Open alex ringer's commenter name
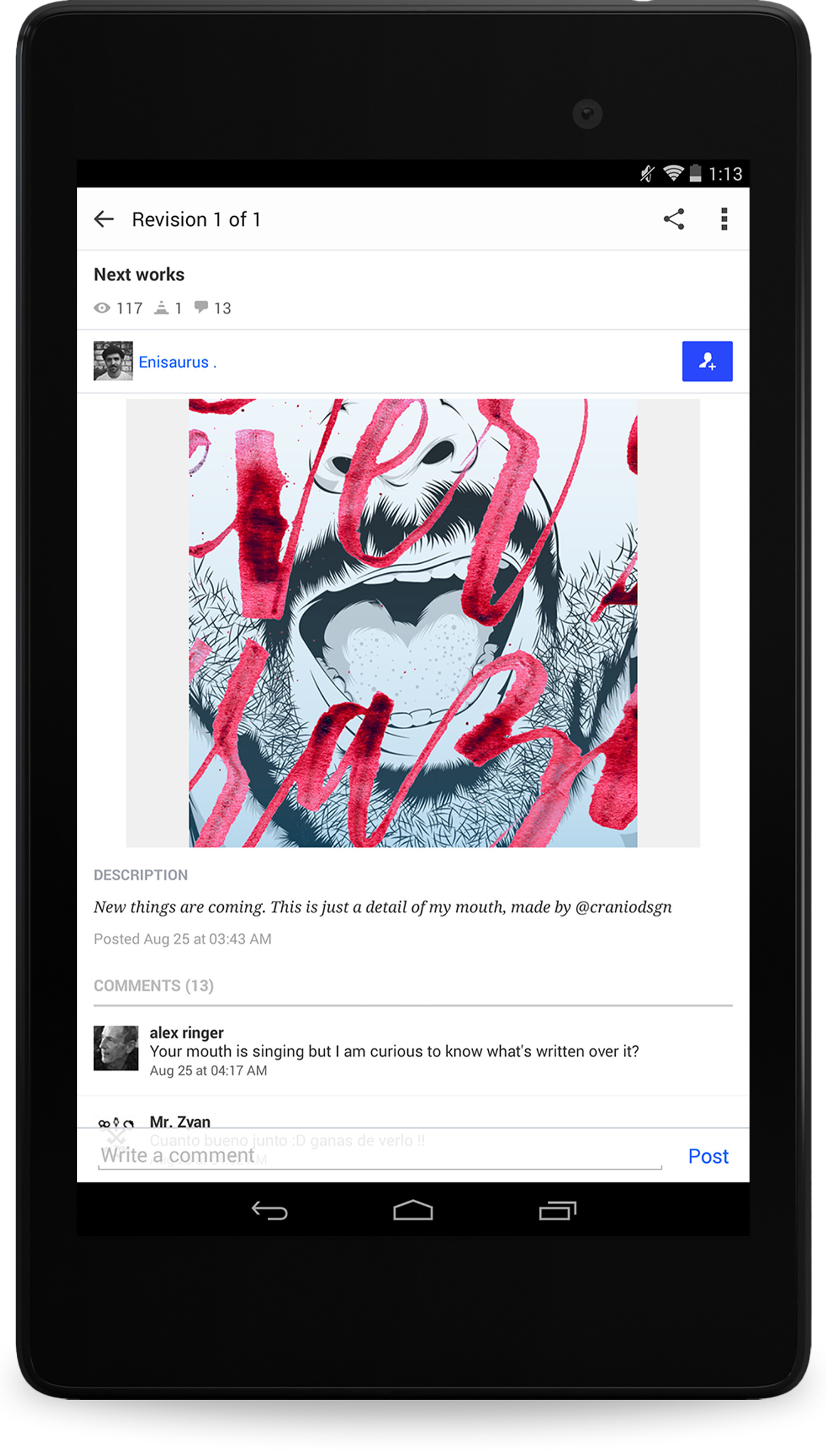Image resolution: width=826 pixels, height=1456 pixels. click(x=187, y=1032)
